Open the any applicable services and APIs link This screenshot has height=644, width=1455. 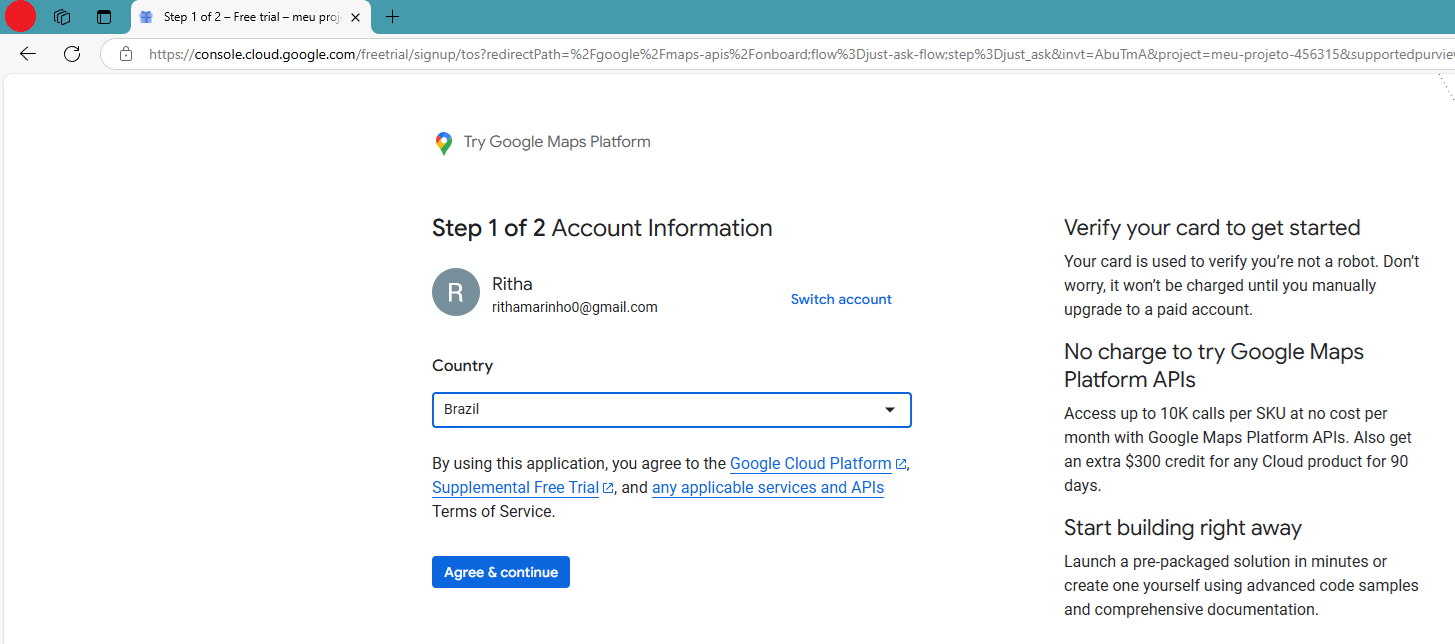coord(767,487)
